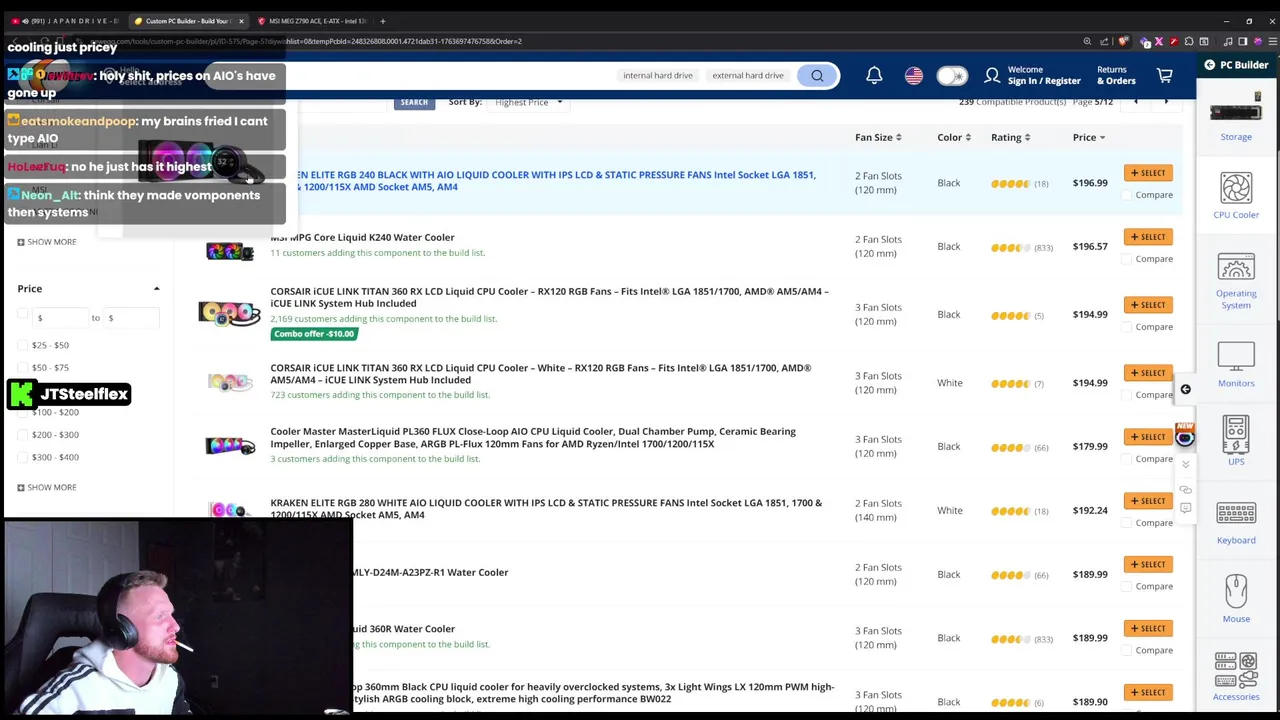The height and width of the screenshot is (720, 1280).
Task: Open a new browser tab with plus
Action: coord(382,21)
